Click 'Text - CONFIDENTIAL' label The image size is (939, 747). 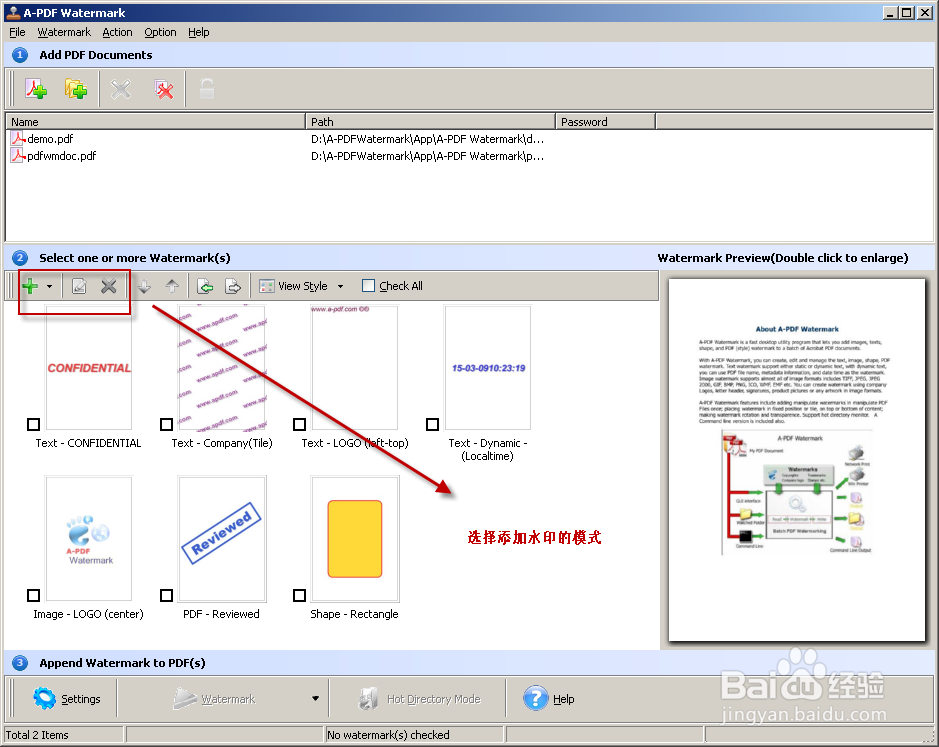88,443
